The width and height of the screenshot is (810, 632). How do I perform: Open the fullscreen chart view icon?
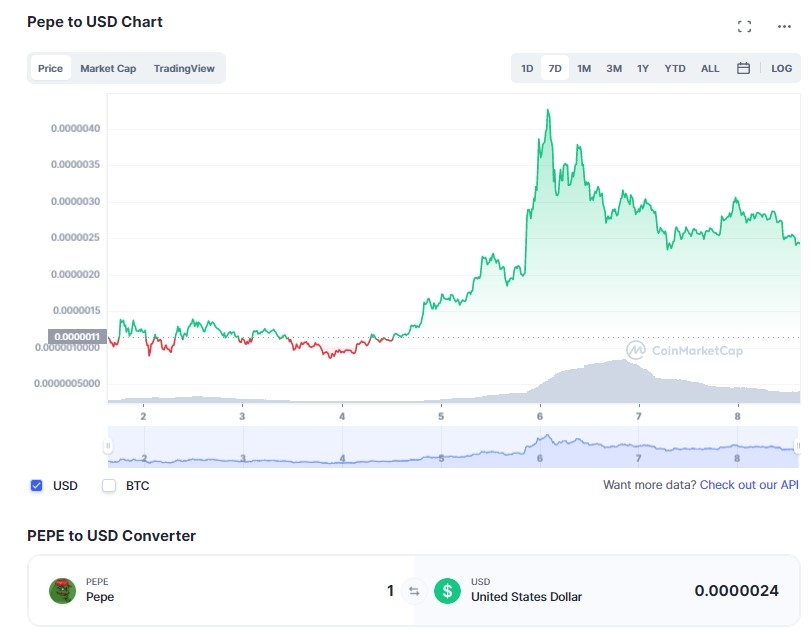tap(744, 26)
